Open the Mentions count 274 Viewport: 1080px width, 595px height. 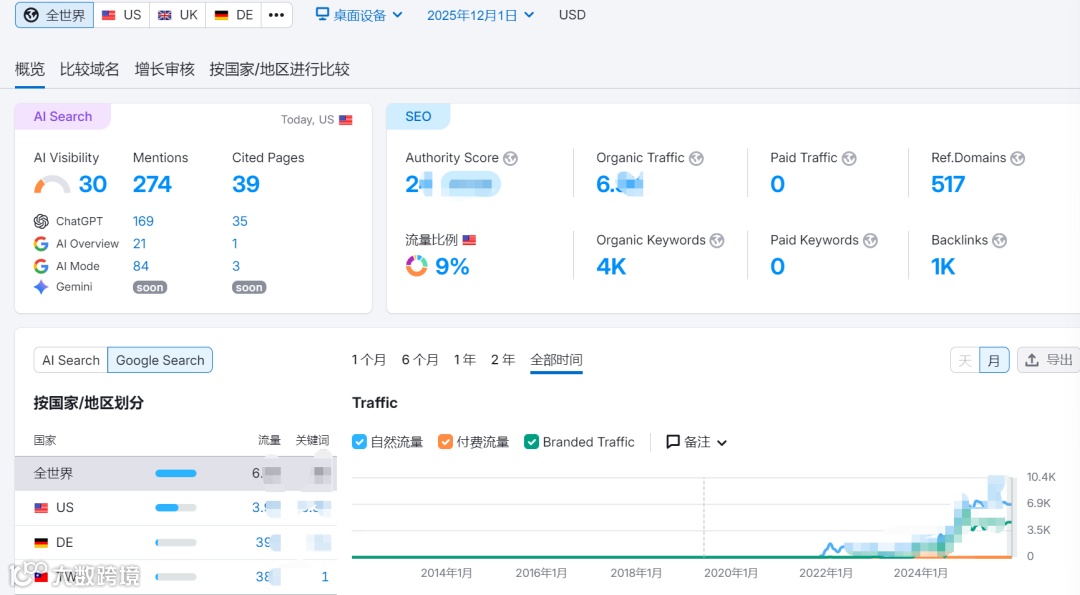coord(152,185)
